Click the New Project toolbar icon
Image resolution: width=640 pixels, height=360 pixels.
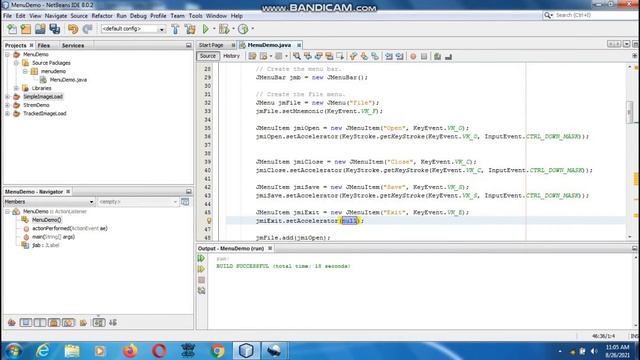26,29
